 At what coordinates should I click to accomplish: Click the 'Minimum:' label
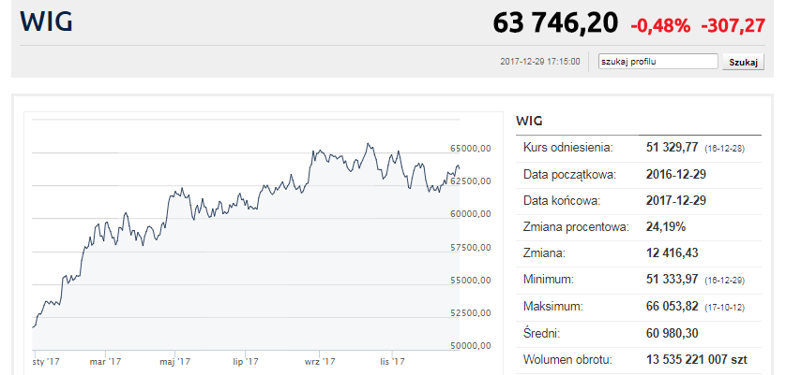tap(548, 280)
